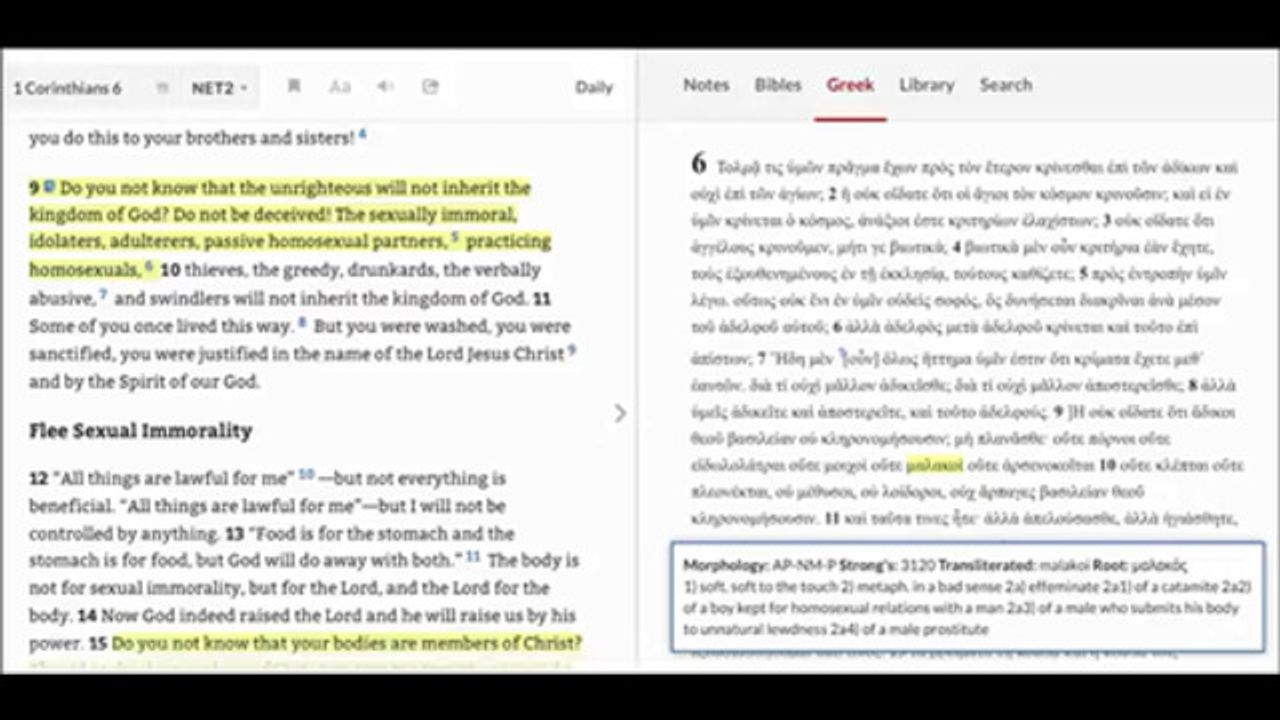Collapse panel using the right chevron arrow
The height and width of the screenshot is (720, 1280).
(620, 413)
